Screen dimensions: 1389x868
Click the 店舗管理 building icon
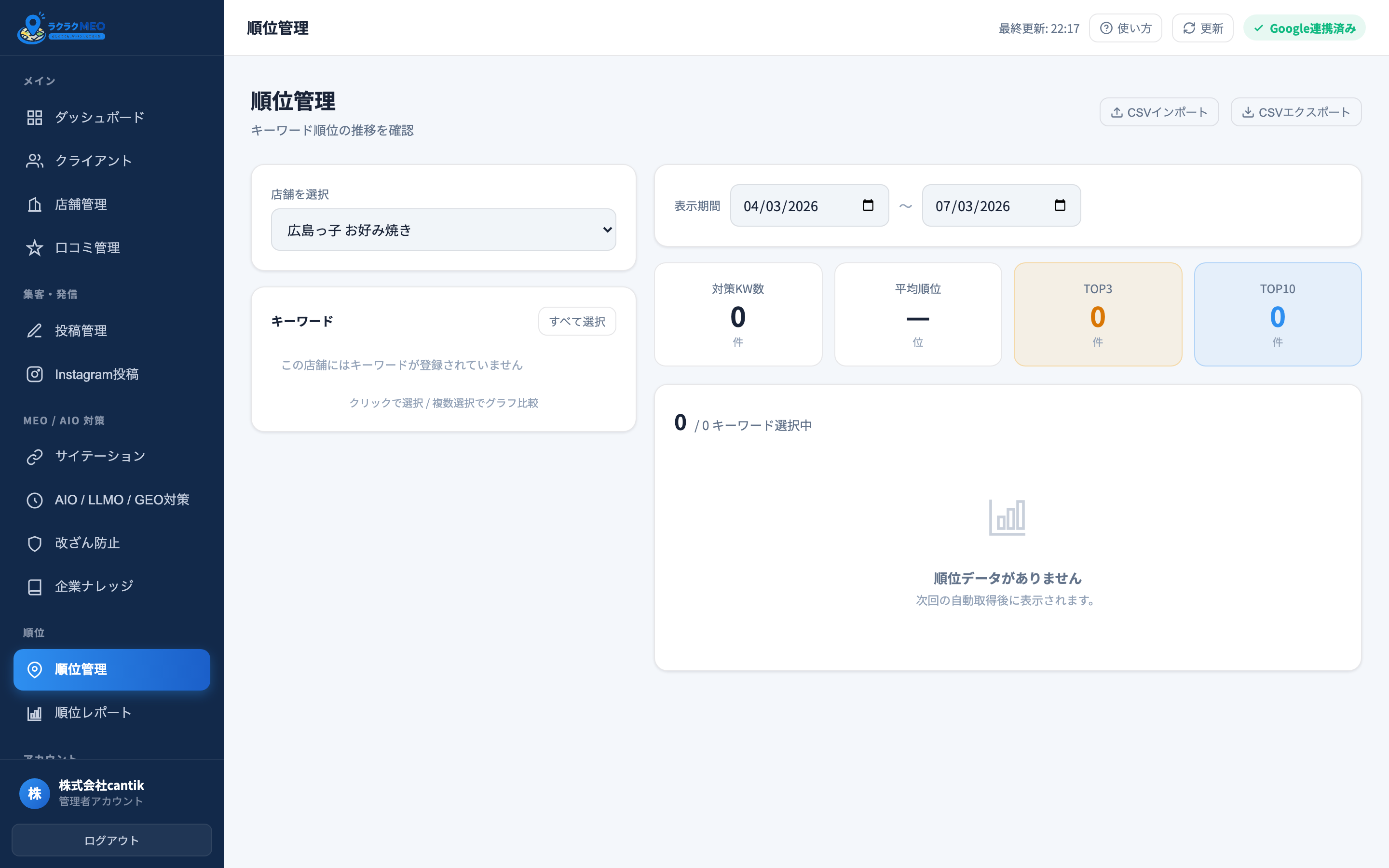(34, 204)
